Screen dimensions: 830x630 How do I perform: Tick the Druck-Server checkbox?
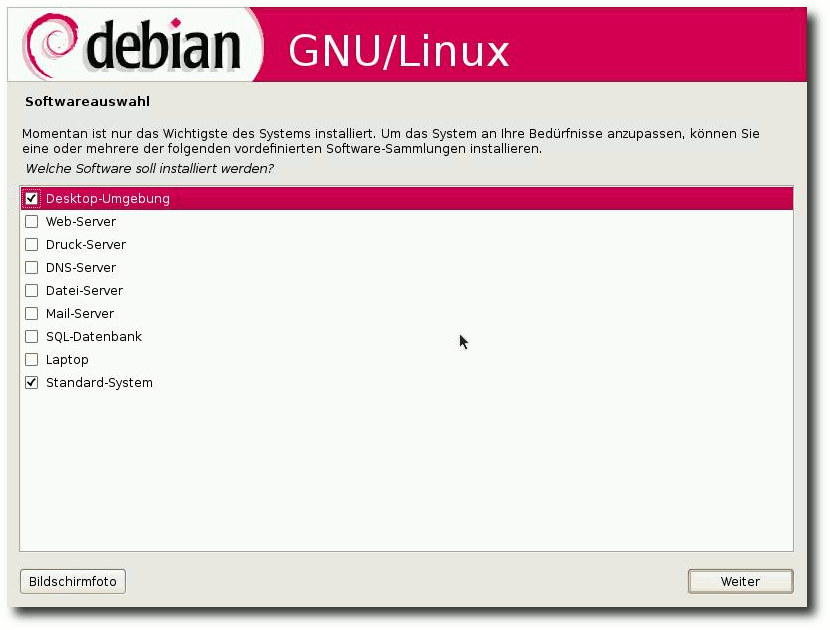tap(31, 245)
